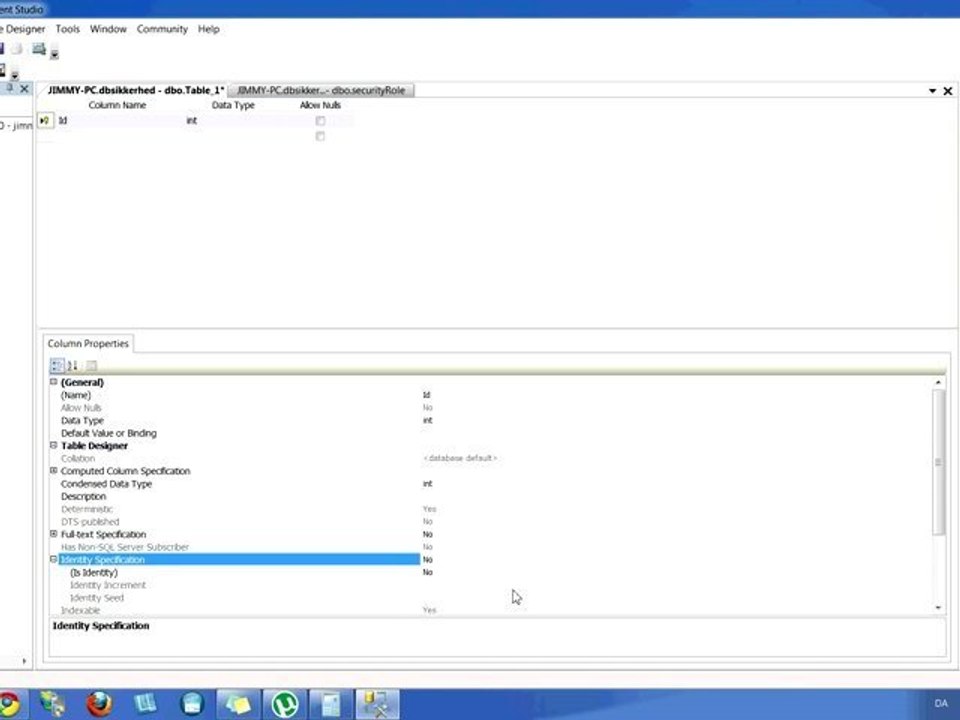Open Google Chrome from the taskbar
Image resolution: width=960 pixels, height=720 pixels.
coord(10,704)
